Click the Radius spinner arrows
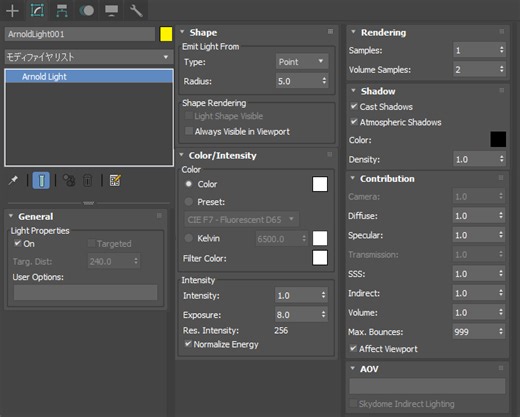This screenshot has height=417, width=520. point(324,81)
